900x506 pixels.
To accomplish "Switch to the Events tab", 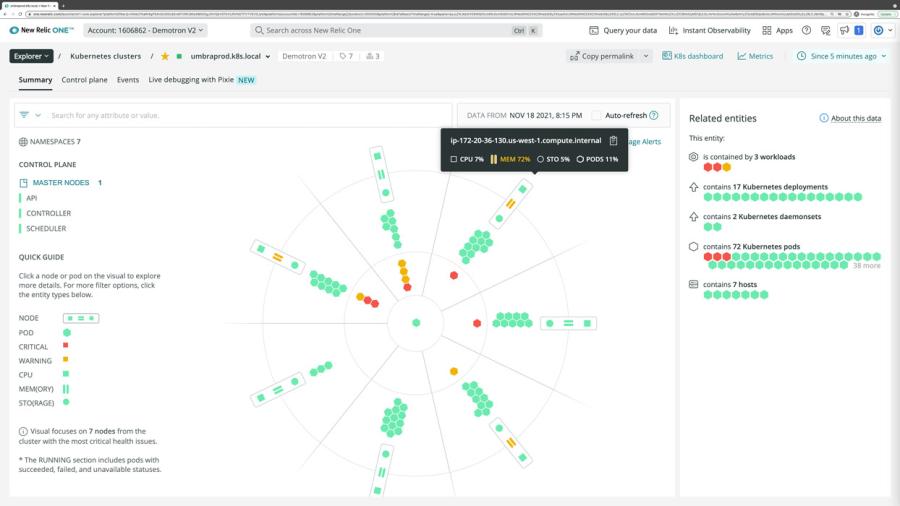I will click(127, 80).
